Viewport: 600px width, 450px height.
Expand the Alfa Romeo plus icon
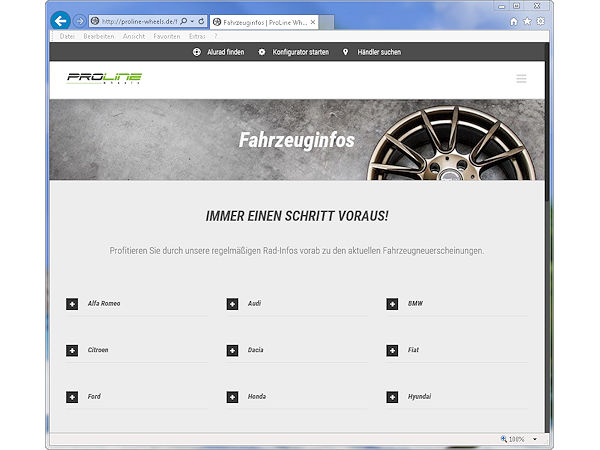[x=72, y=304]
